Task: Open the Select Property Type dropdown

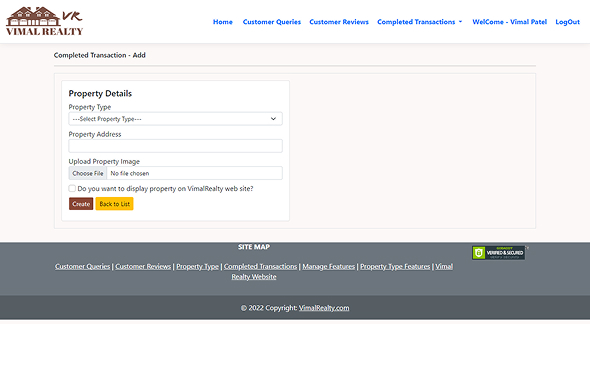Action: pos(175,119)
